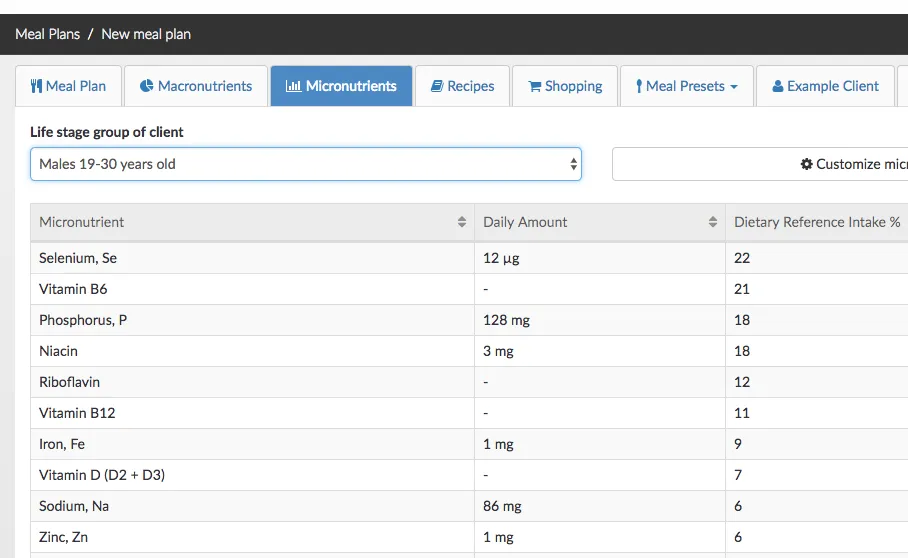
Task: Navigate to Meal Plans breadcrumb link
Action: pos(47,34)
